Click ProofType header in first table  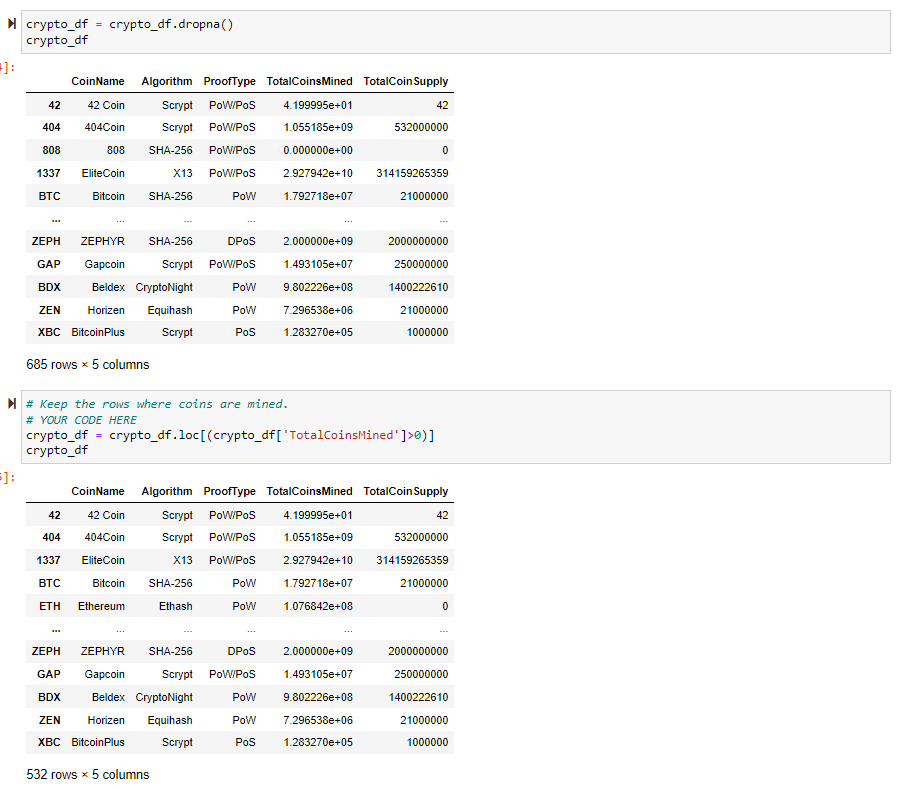click(229, 81)
